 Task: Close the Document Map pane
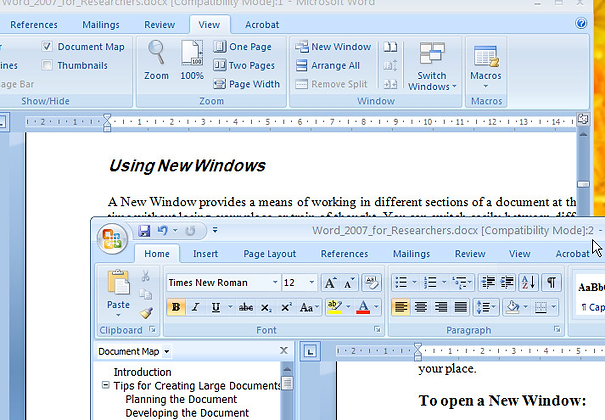(284, 350)
